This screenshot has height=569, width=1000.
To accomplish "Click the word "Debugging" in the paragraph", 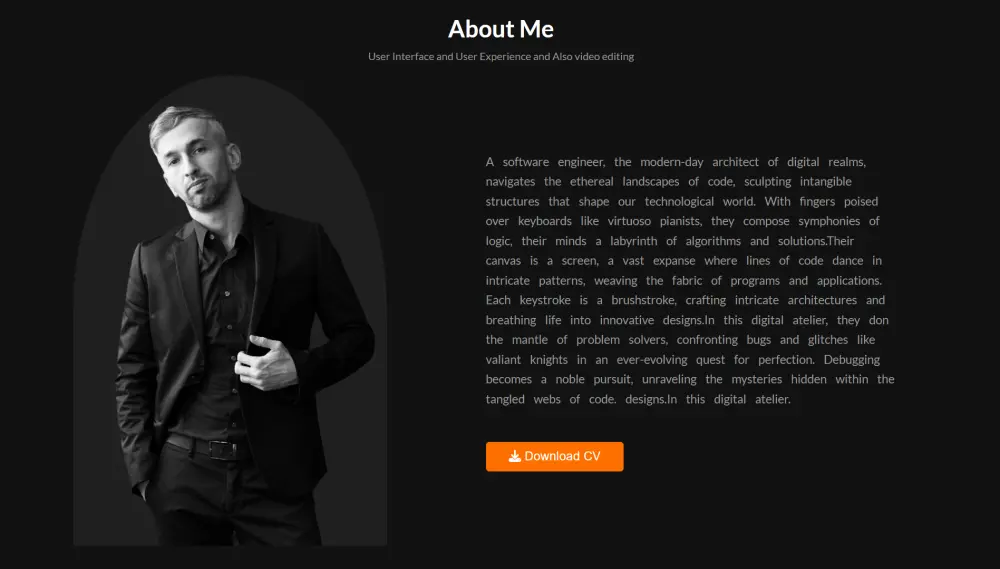I will [851, 360].
